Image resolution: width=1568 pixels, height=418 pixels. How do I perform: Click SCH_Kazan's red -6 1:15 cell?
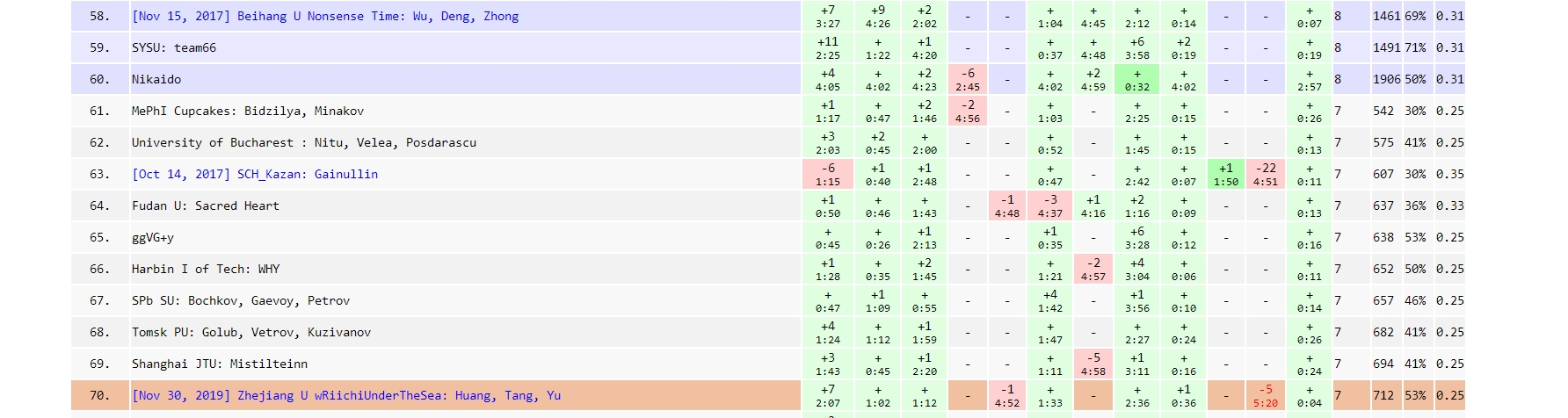coord(828,175)
